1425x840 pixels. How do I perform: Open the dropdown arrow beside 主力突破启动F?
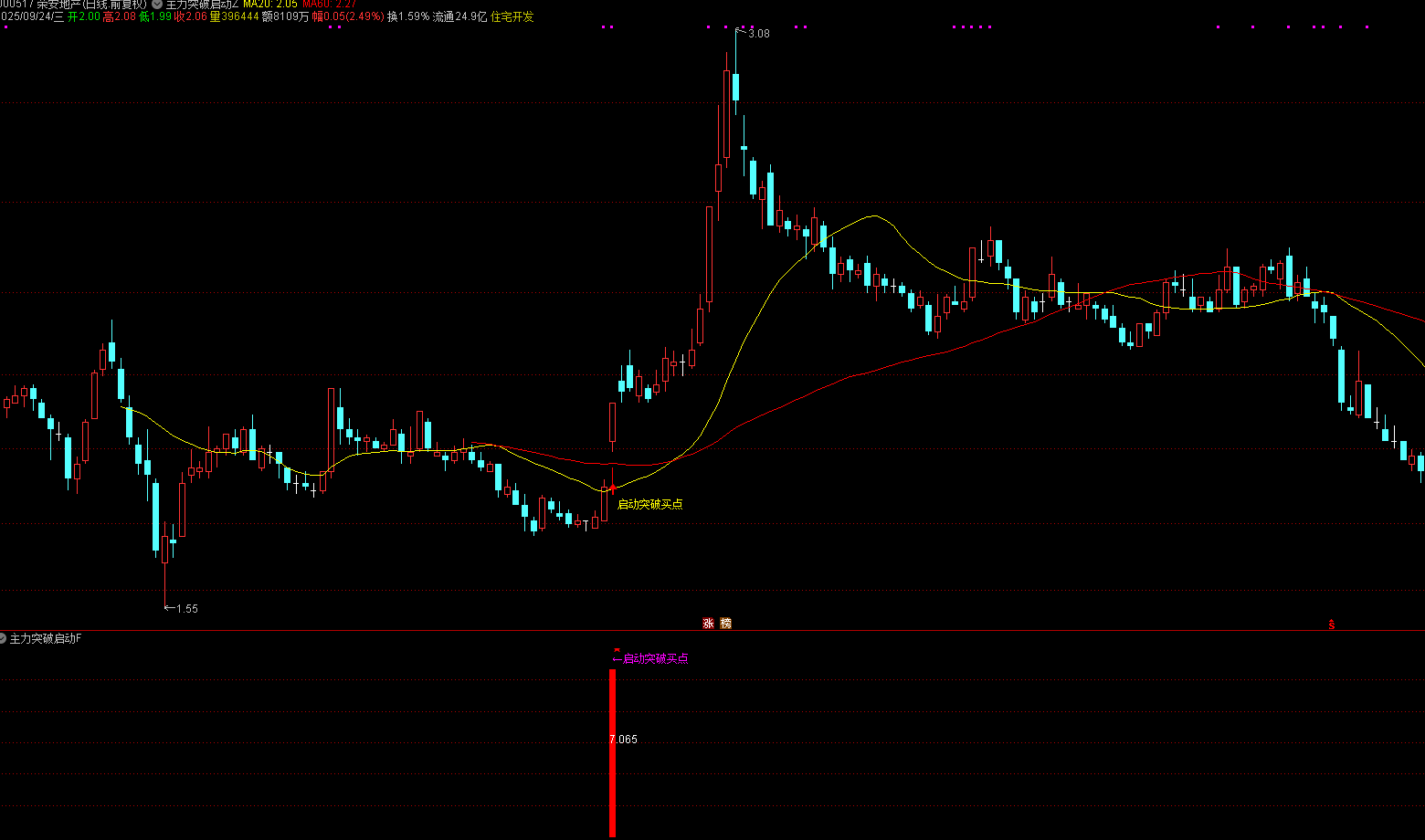pos(3,638)
